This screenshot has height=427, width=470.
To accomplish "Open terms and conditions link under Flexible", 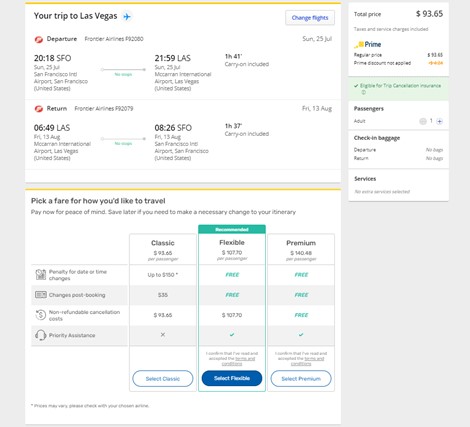I will [x=239, y=361].
